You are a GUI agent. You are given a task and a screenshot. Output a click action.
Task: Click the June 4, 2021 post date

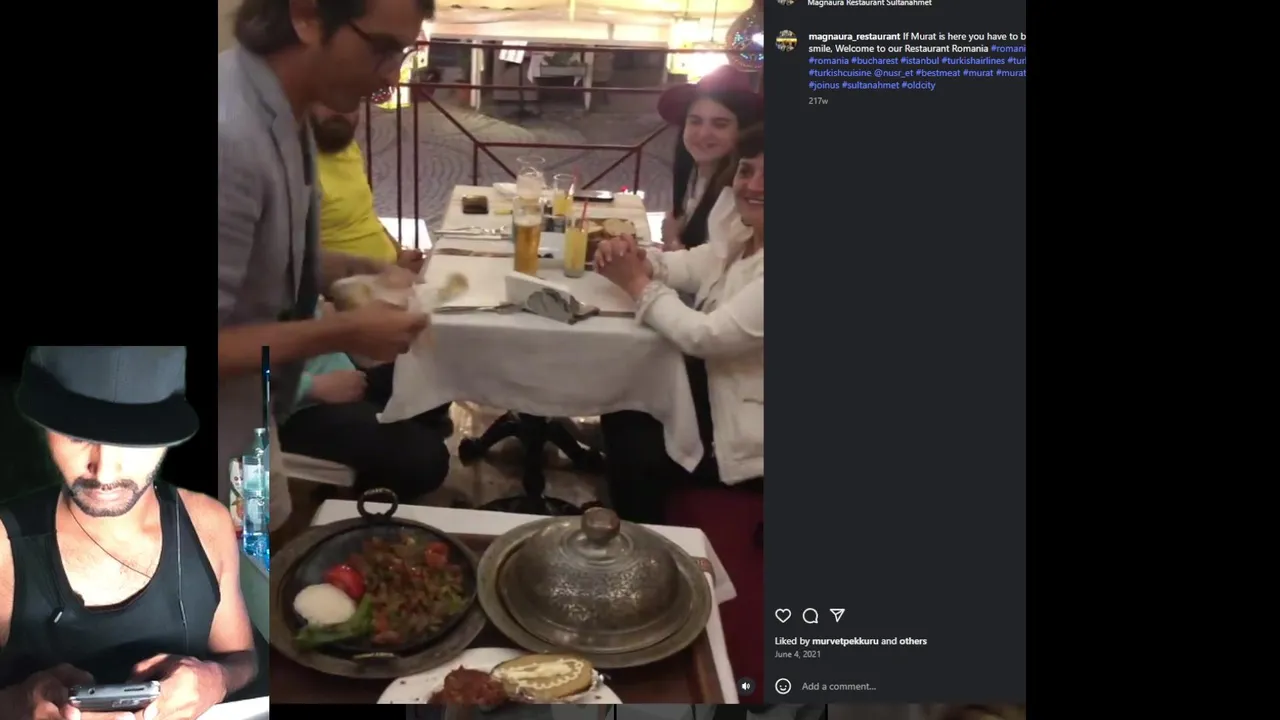pos(797,654)
